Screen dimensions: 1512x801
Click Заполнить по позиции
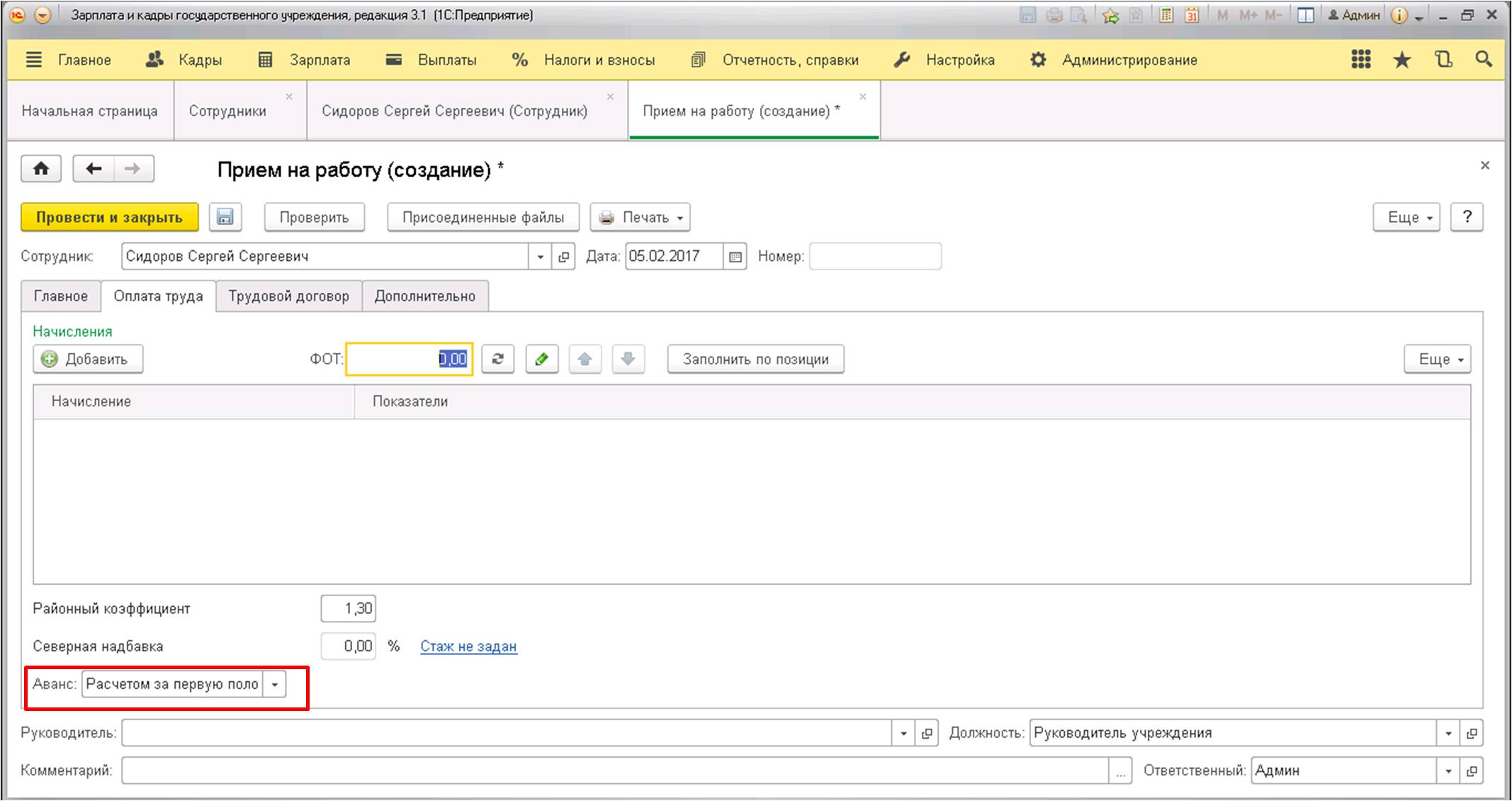756,359
